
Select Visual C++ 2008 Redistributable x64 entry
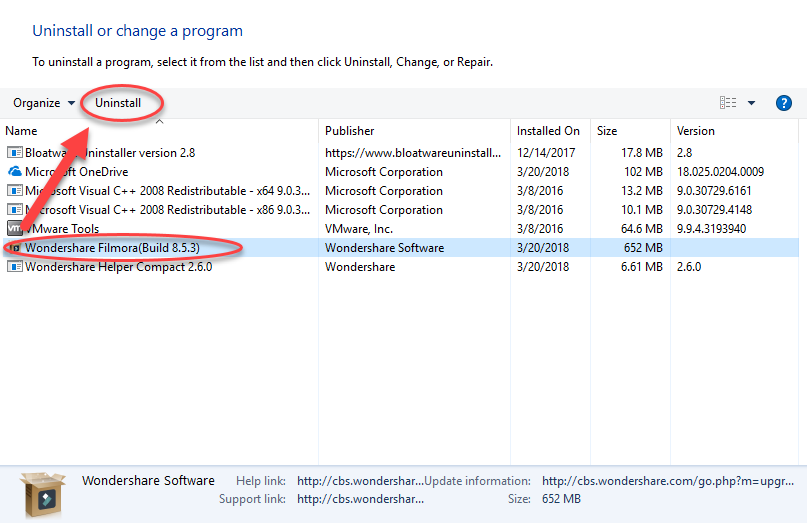click(x=167, y=190)
